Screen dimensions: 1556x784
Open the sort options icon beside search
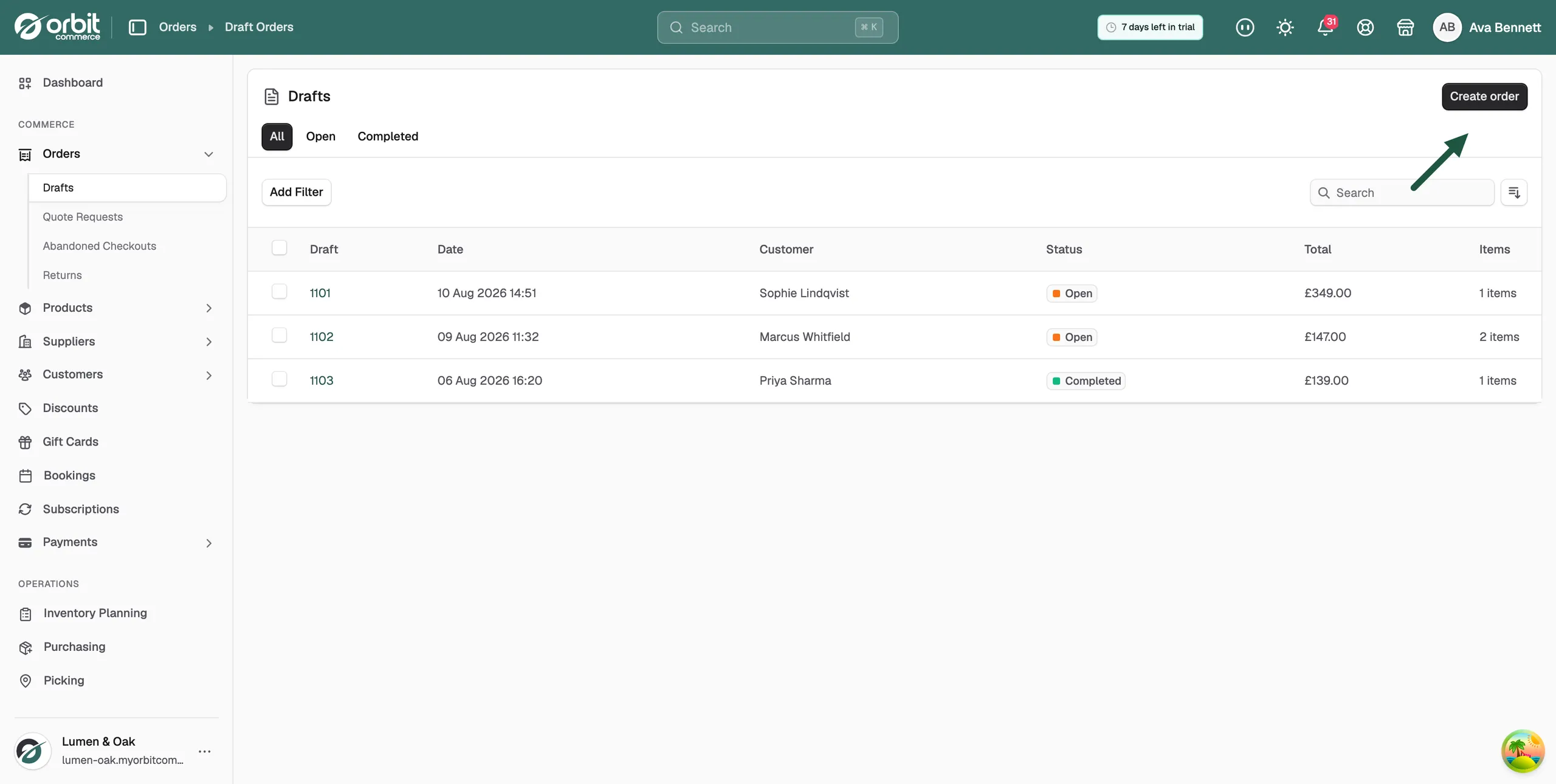1514,193
